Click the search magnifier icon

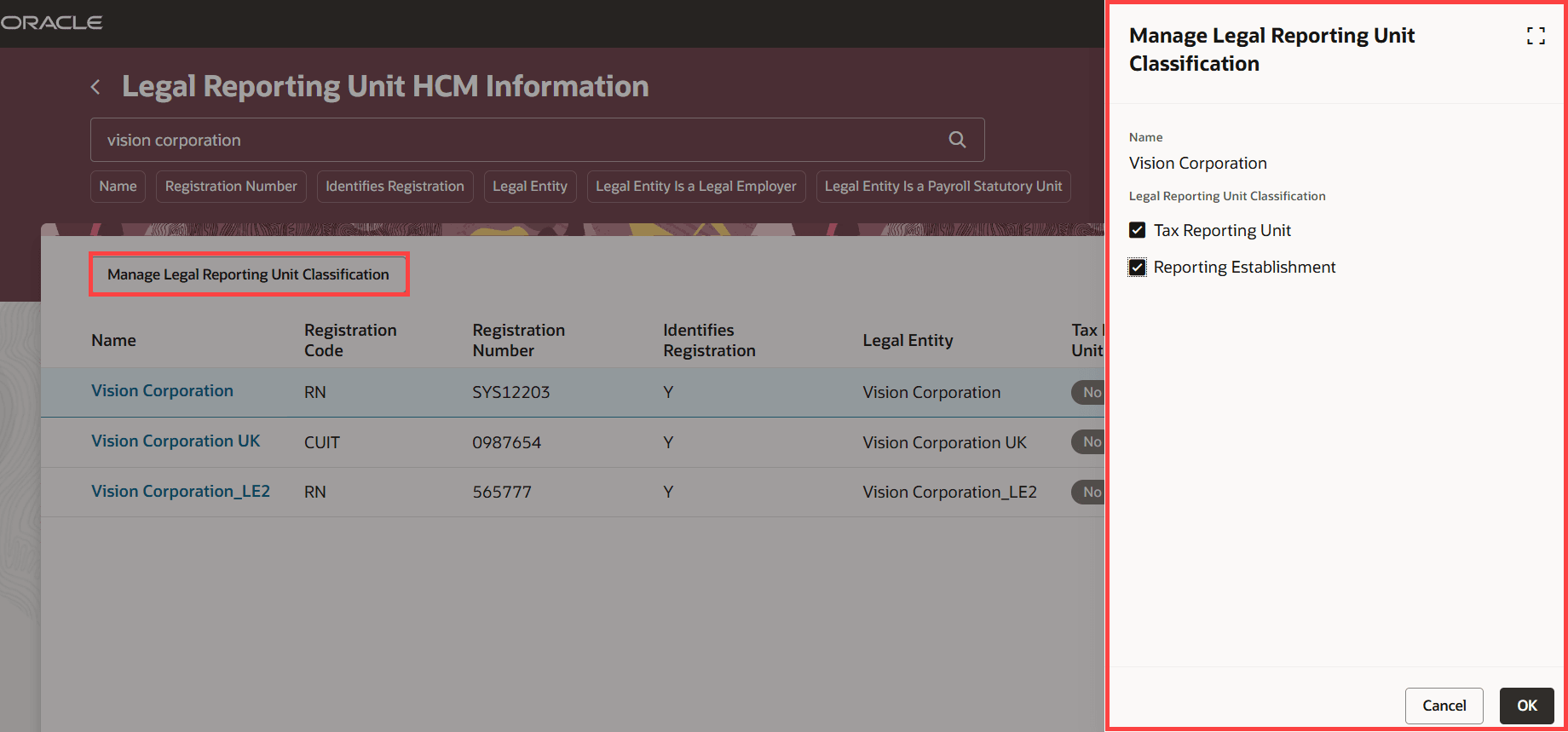click(x=957, y=140)
